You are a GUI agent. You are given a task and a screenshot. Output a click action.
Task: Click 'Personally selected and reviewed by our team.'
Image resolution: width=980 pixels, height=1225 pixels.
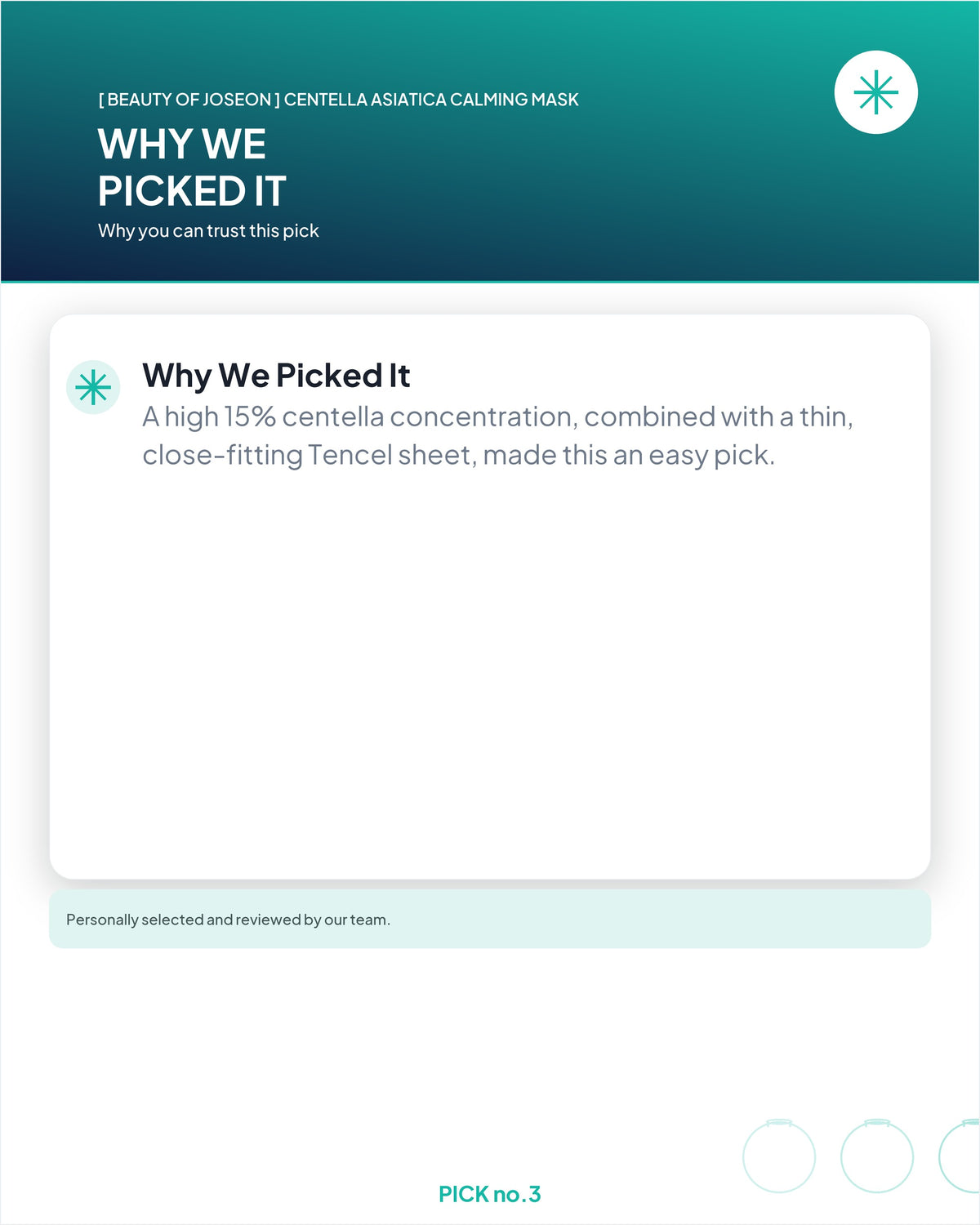[228, 920]
